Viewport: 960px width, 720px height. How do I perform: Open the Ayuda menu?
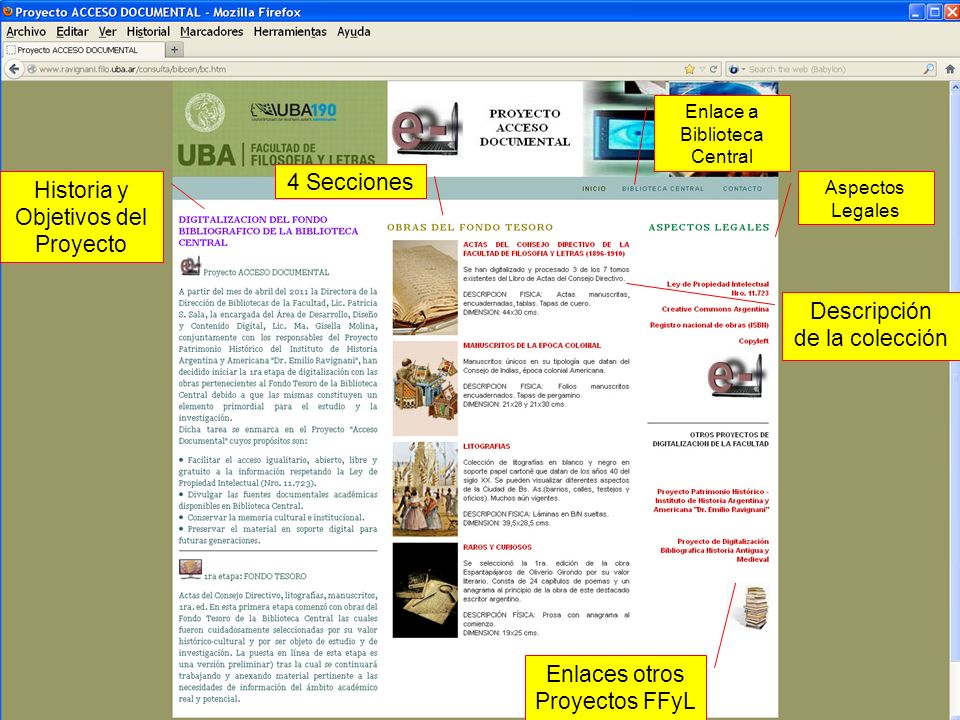tap(353, 31)
